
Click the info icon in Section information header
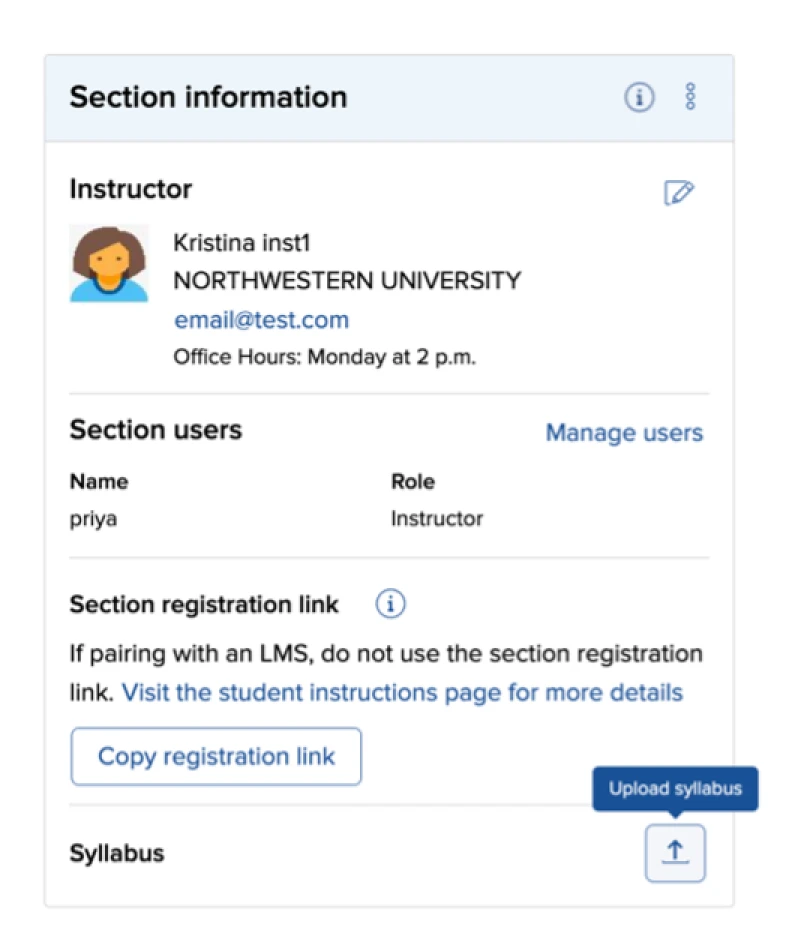click(x=639, y=97)
